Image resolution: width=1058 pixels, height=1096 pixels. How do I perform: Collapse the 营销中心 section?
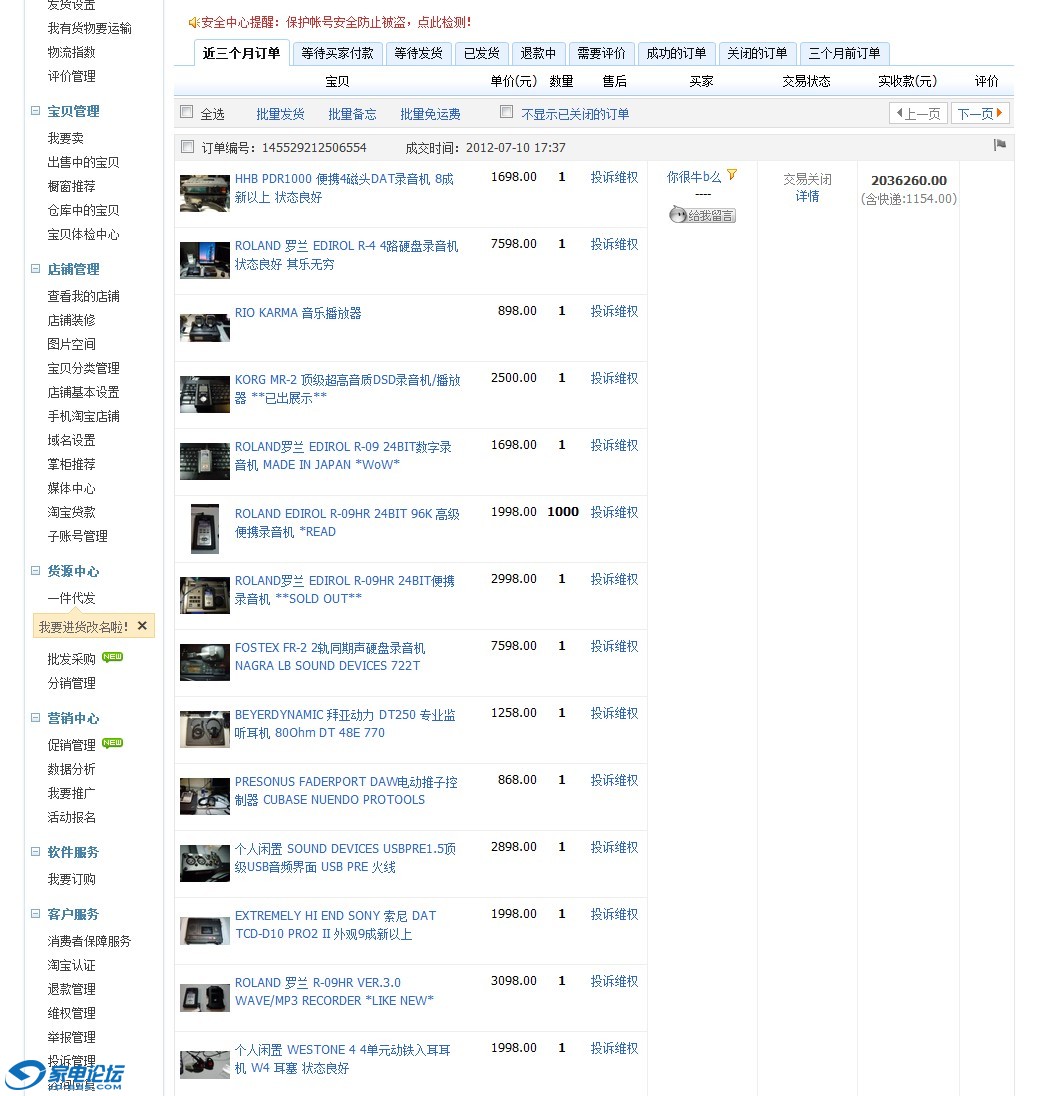click(x=36, y=717)
